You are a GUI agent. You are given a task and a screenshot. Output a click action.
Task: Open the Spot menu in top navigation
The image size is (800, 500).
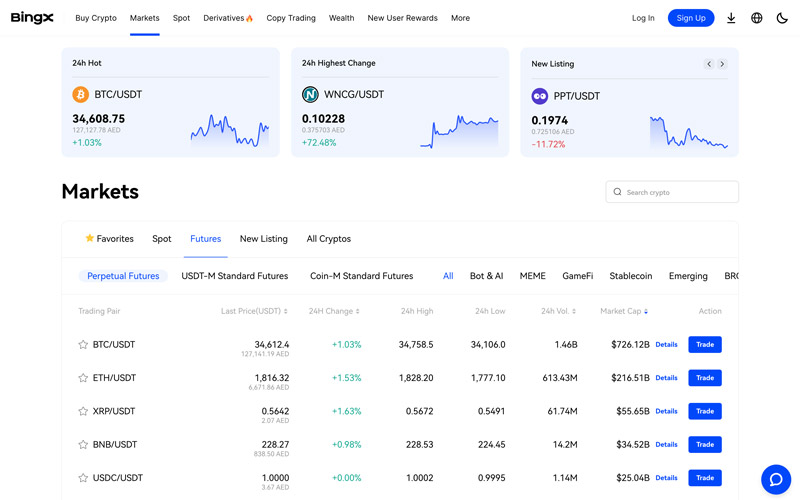pos(181,18)
